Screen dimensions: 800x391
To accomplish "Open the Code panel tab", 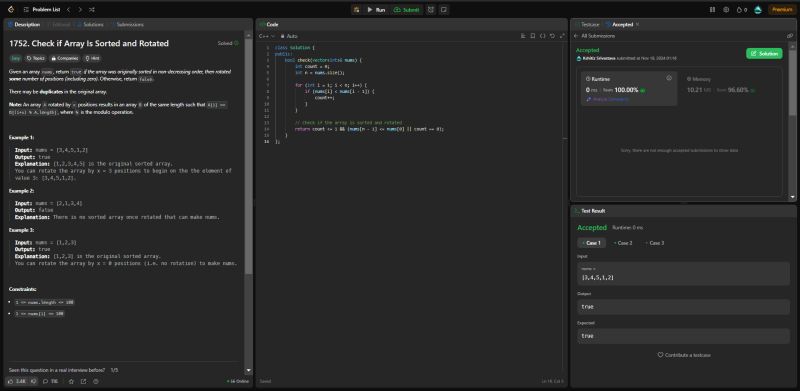I will (269, 25).
